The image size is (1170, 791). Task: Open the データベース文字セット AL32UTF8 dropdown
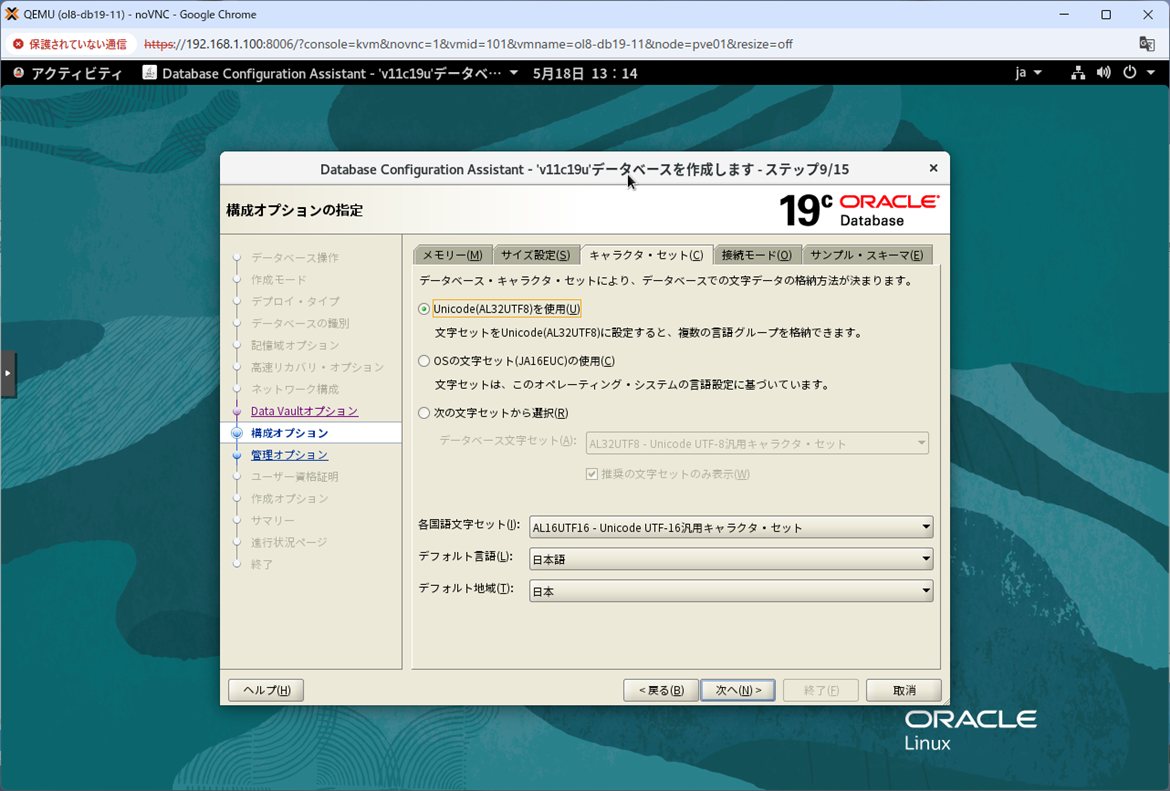pyautogui.click(x=757, y=443)
